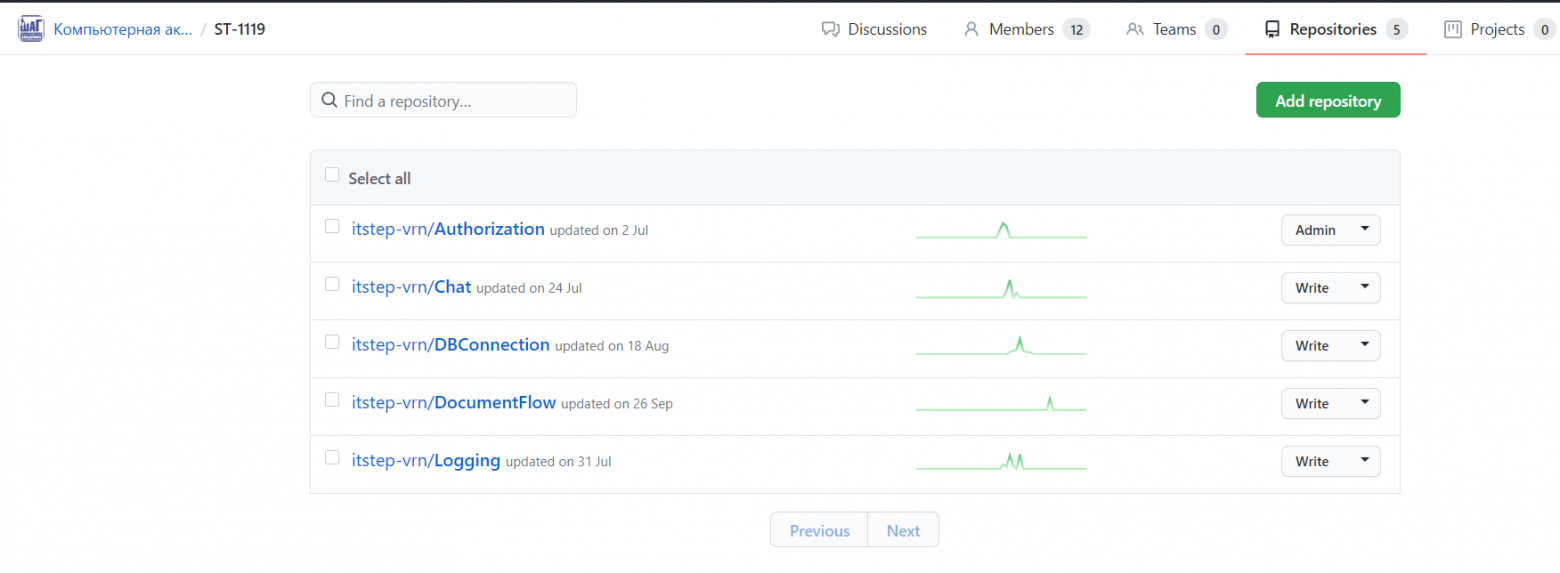Click the Chat activity sparkline graph
This screenshot has height=573, width=1560.
pyautogui.click(x=1001, y=288)
